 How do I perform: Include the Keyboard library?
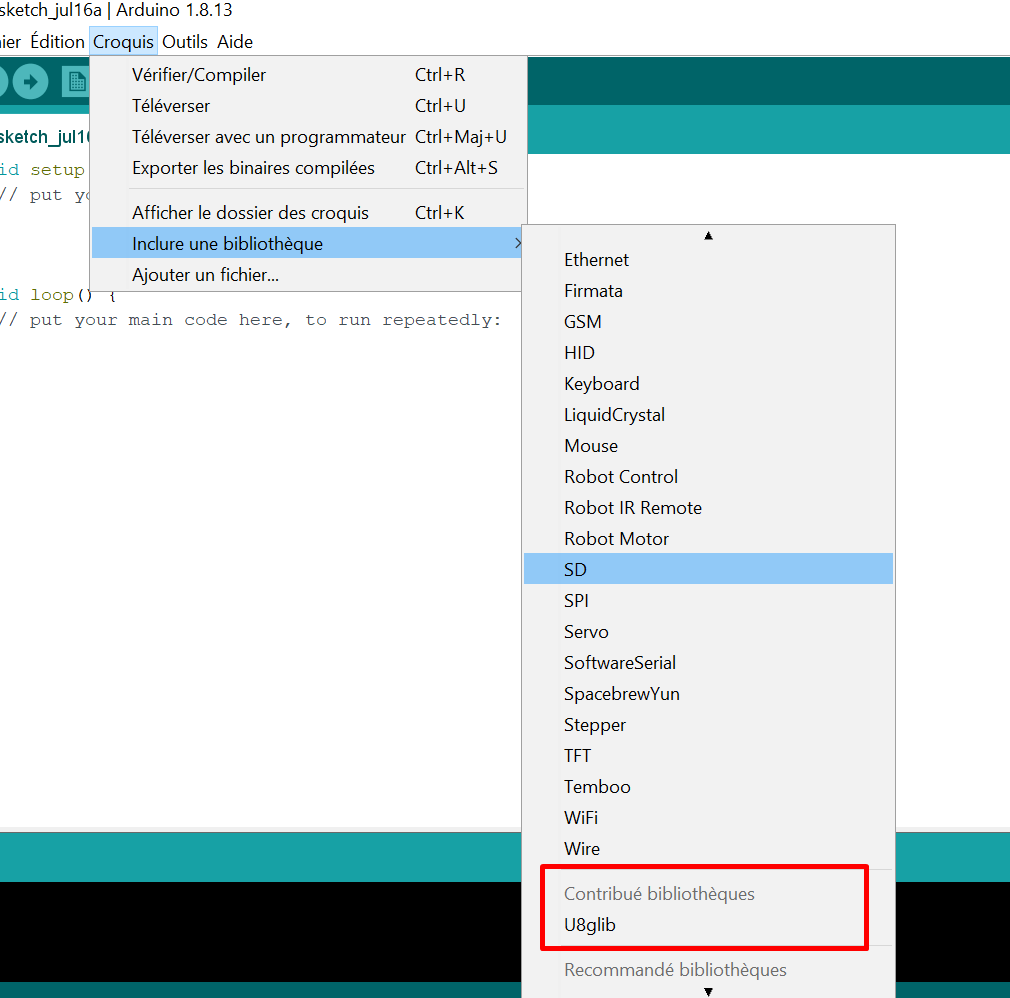point(709,383)
